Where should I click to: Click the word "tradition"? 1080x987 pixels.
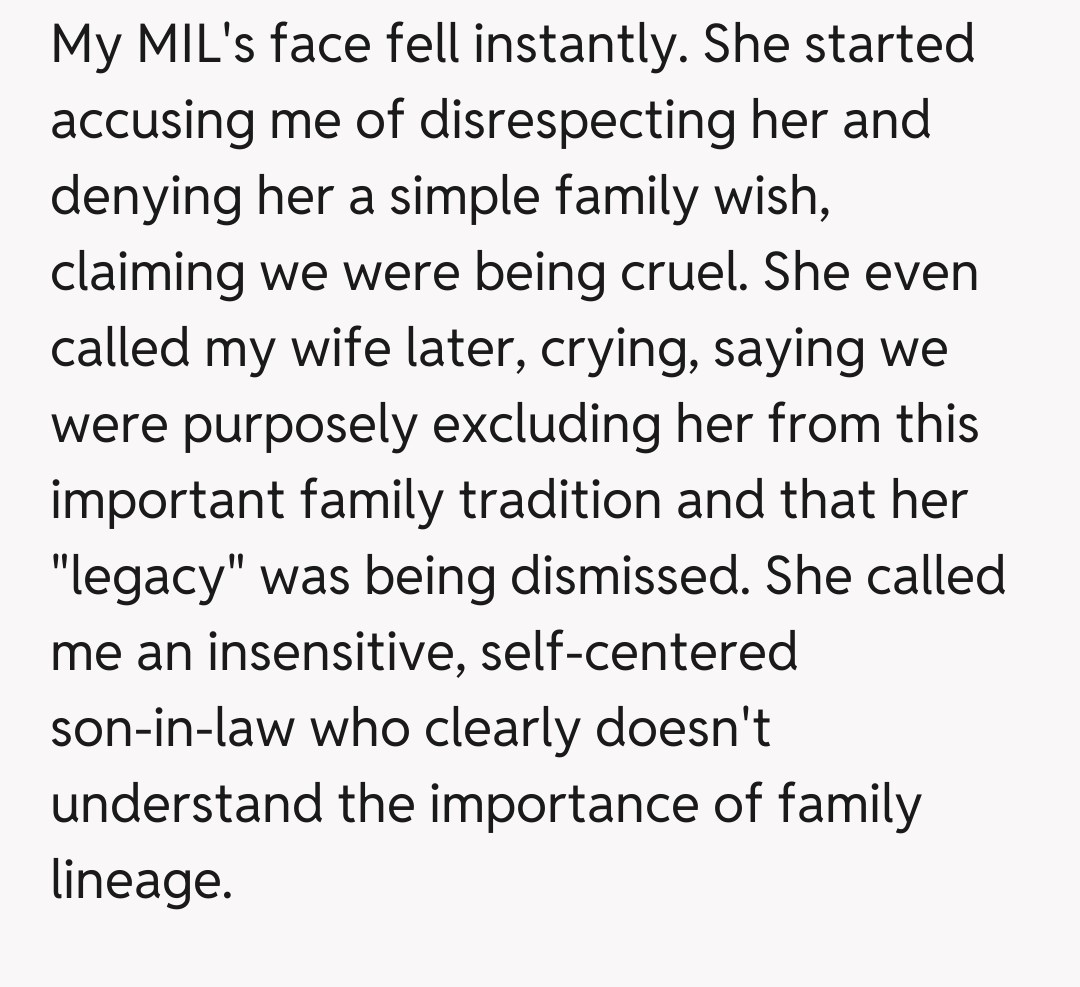coord(559,501)
